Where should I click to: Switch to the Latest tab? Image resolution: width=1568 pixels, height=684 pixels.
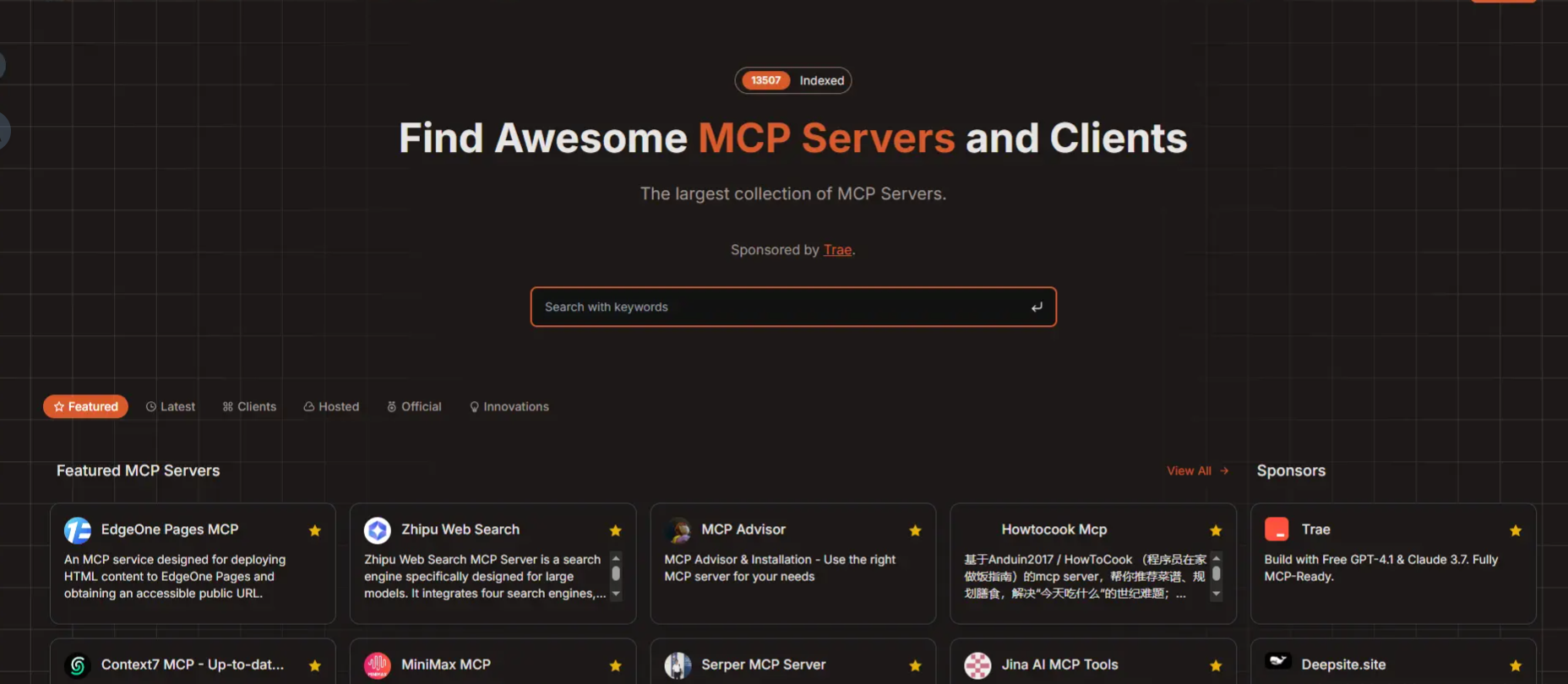coord(170,406)
